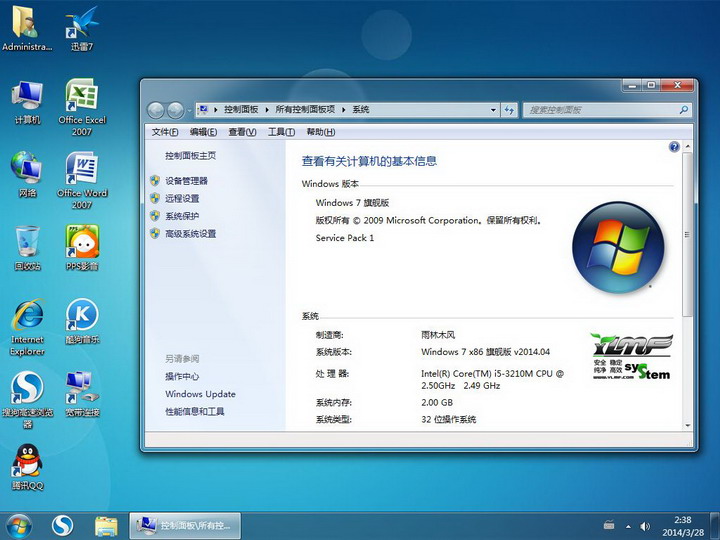The height and width of the screenshot is (540, 720).
Task: Open the 查看(V) menu
Action: click(x=242, y=132)
